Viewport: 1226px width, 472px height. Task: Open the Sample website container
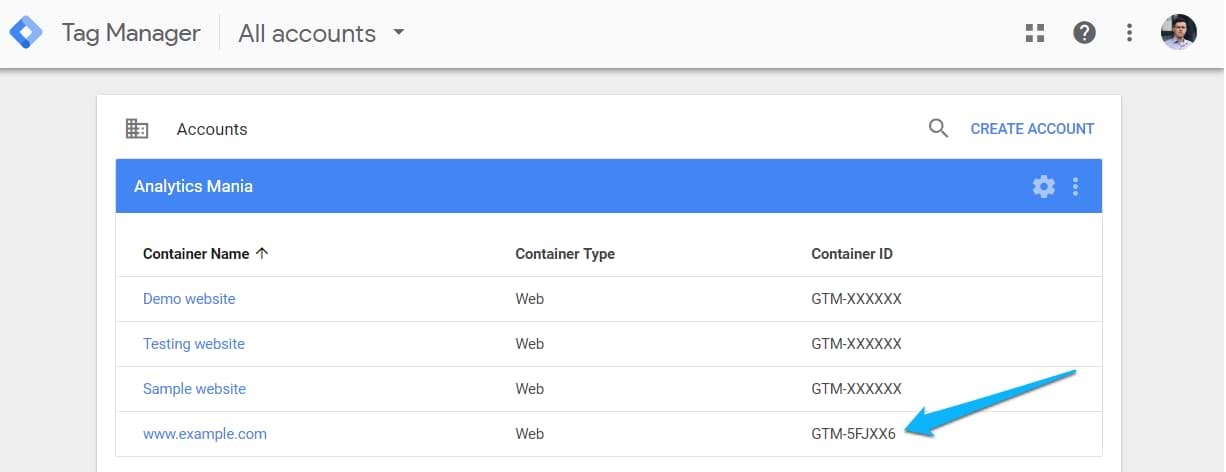194,389
